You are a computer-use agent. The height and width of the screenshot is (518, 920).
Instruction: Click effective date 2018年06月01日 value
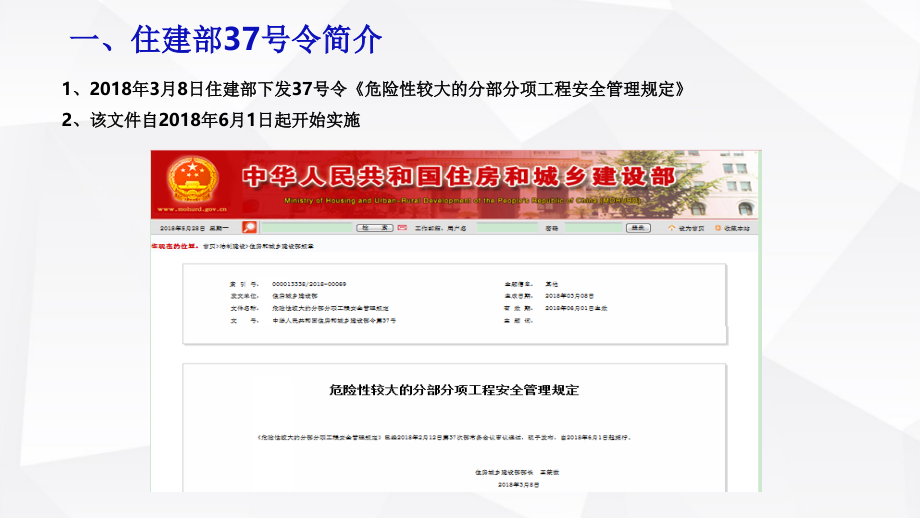pyautogui.click(x=576, y=308)
